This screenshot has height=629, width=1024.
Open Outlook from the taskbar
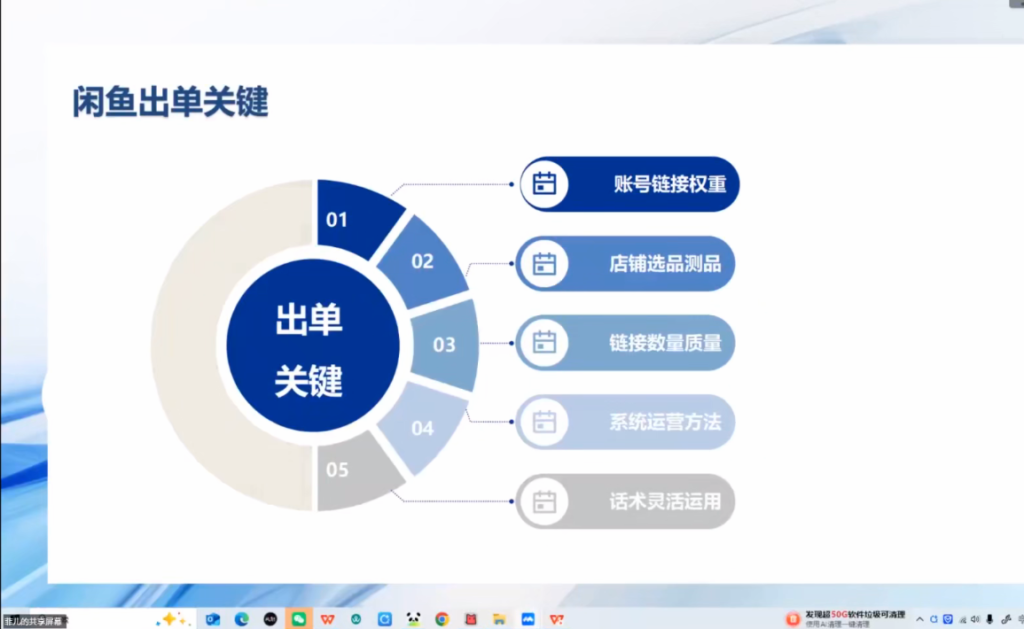tap(213, 619)
